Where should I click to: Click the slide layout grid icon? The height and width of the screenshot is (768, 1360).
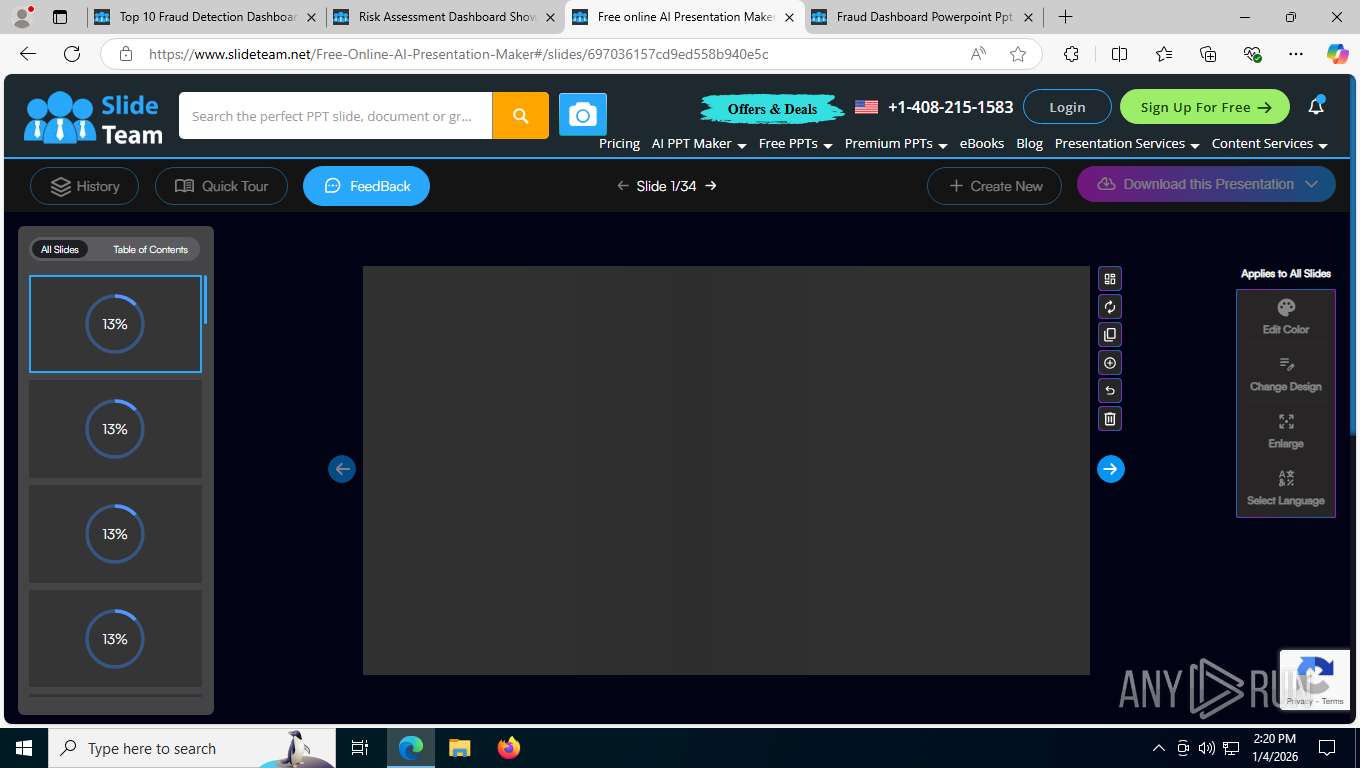1110,279
